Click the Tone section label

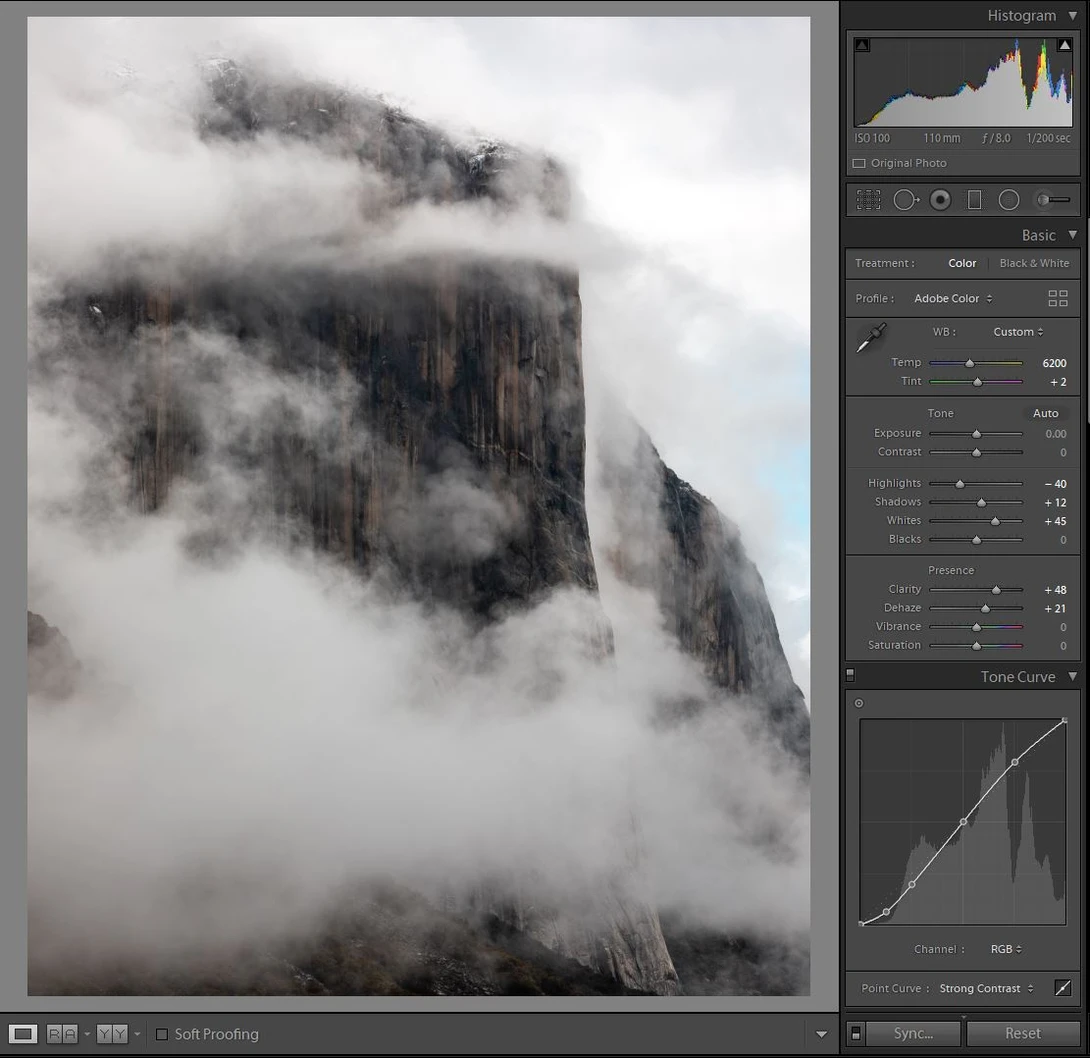point(940,413)
